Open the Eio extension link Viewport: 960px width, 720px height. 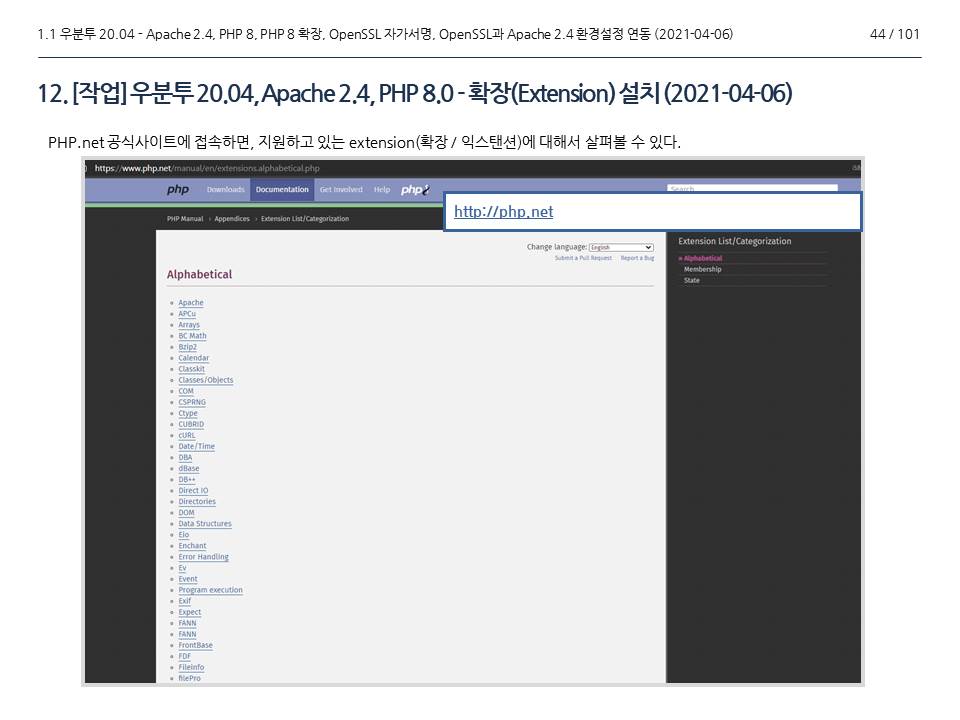tap(184, 534)
